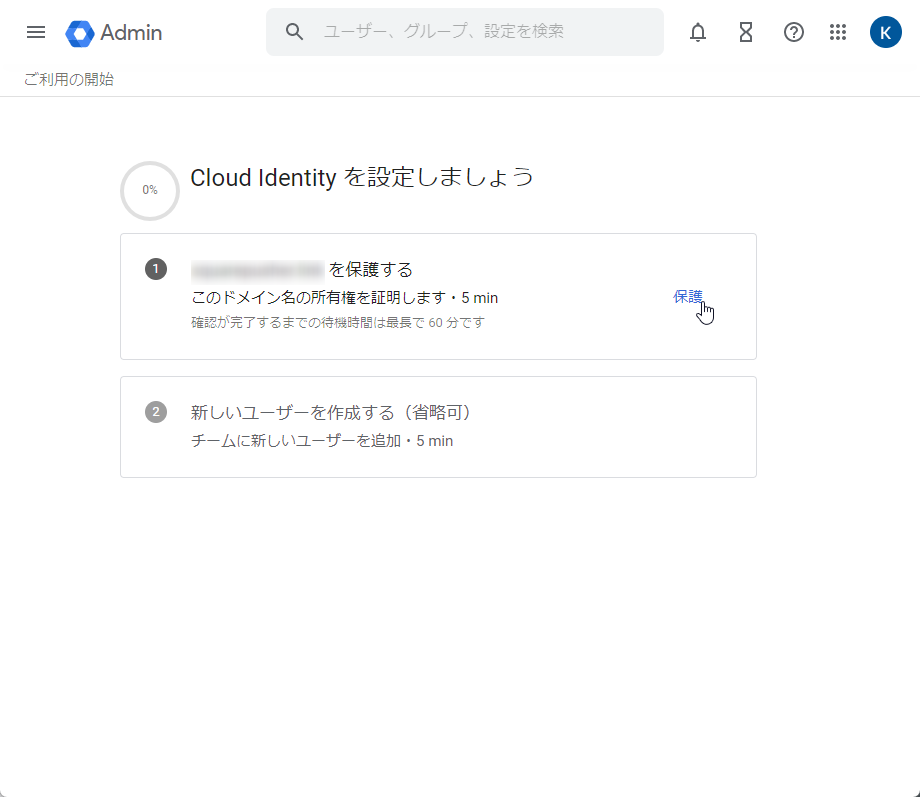This screenshot has height=797, width=920.
Task: Click the step 1 number badge
Action: (156, 269)
